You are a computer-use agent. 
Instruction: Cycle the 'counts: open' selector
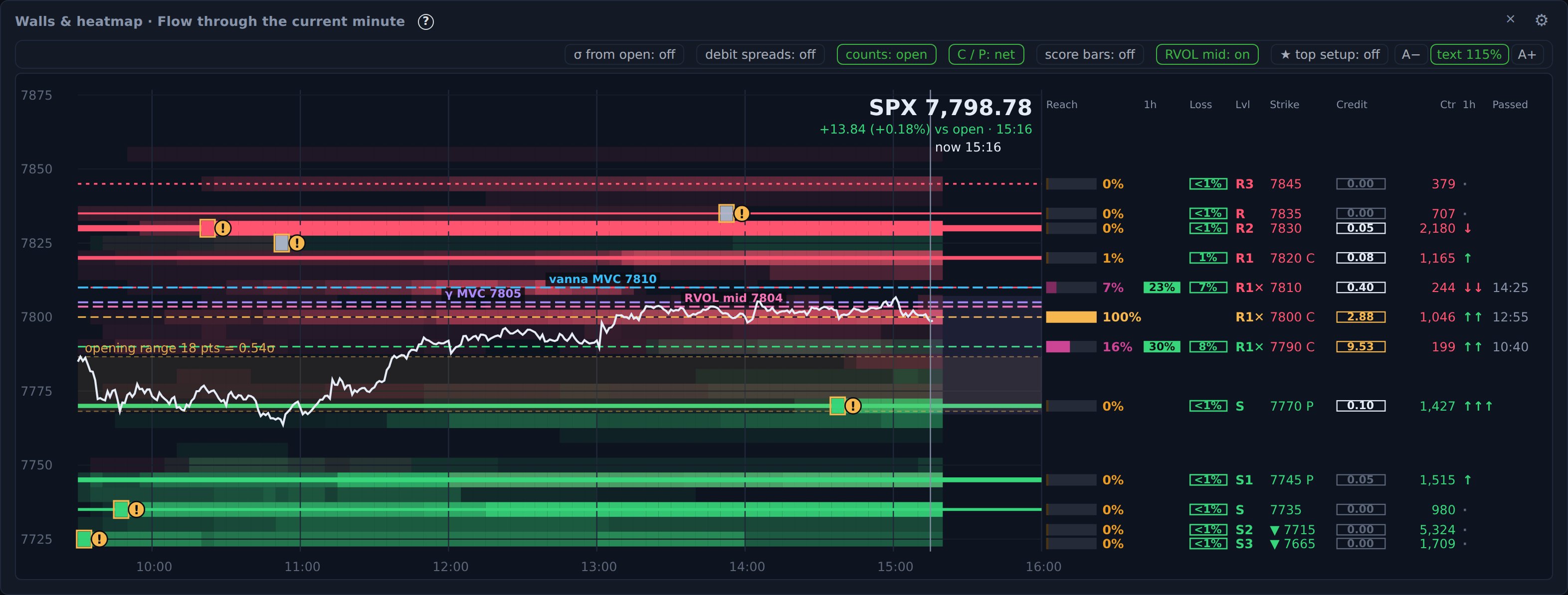(886, 55)
